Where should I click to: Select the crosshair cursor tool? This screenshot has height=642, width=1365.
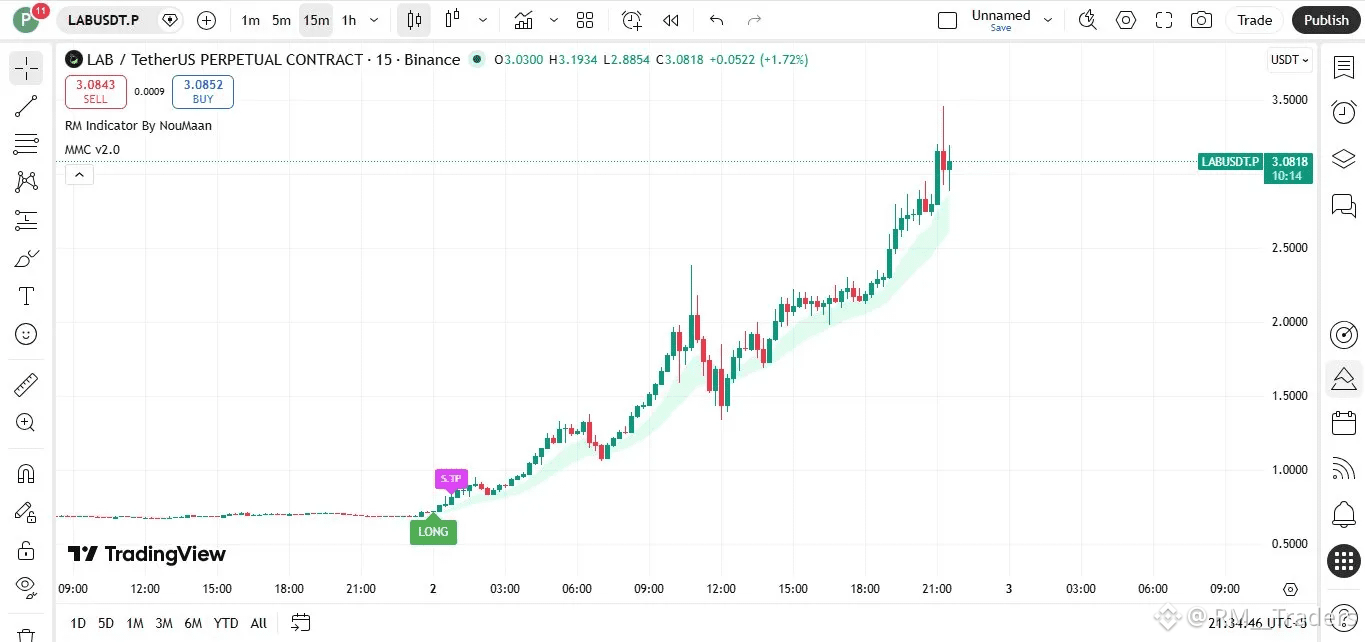click(x=26, y=68)
